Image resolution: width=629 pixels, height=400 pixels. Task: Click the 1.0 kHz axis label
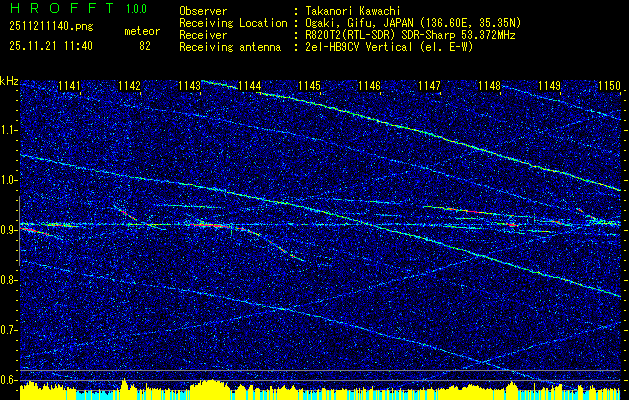(x=8, y=180)
